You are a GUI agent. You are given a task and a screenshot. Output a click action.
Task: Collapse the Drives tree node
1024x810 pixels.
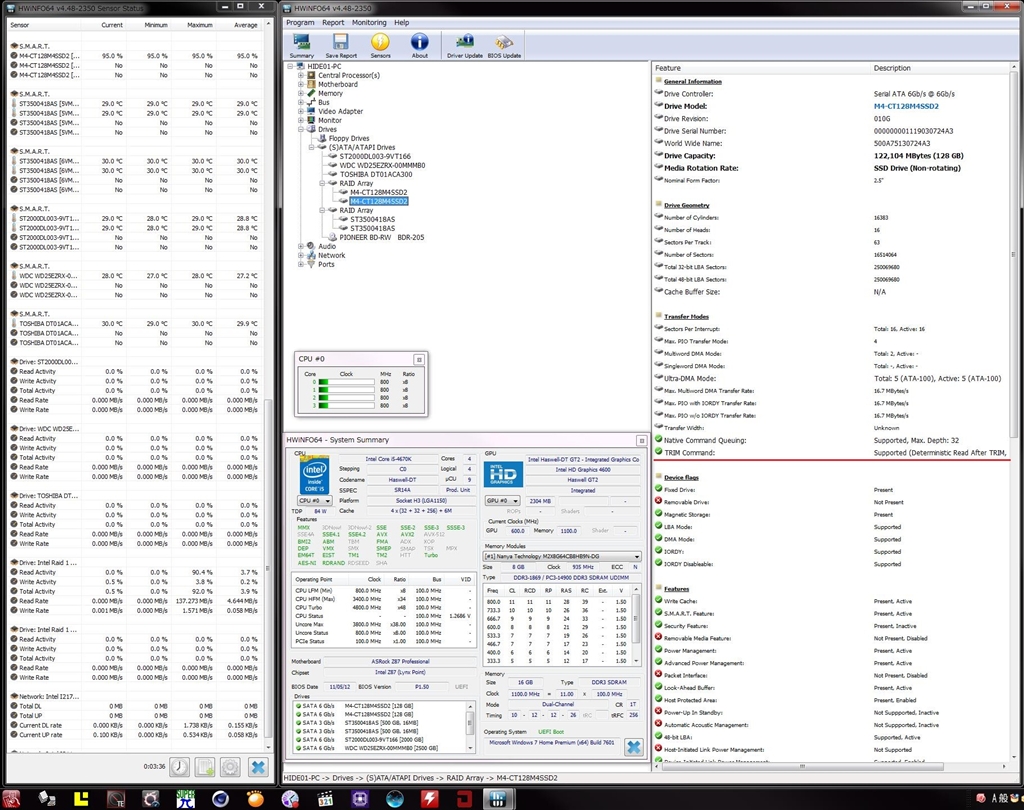[x=301, y=129]
